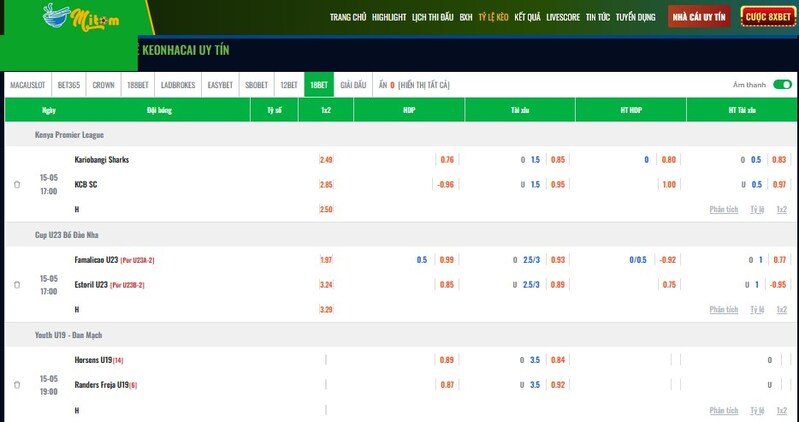Click HIỂN THỊ TẤT CẢ show-all link
This screenshot has width=799, height=422.
424,85
